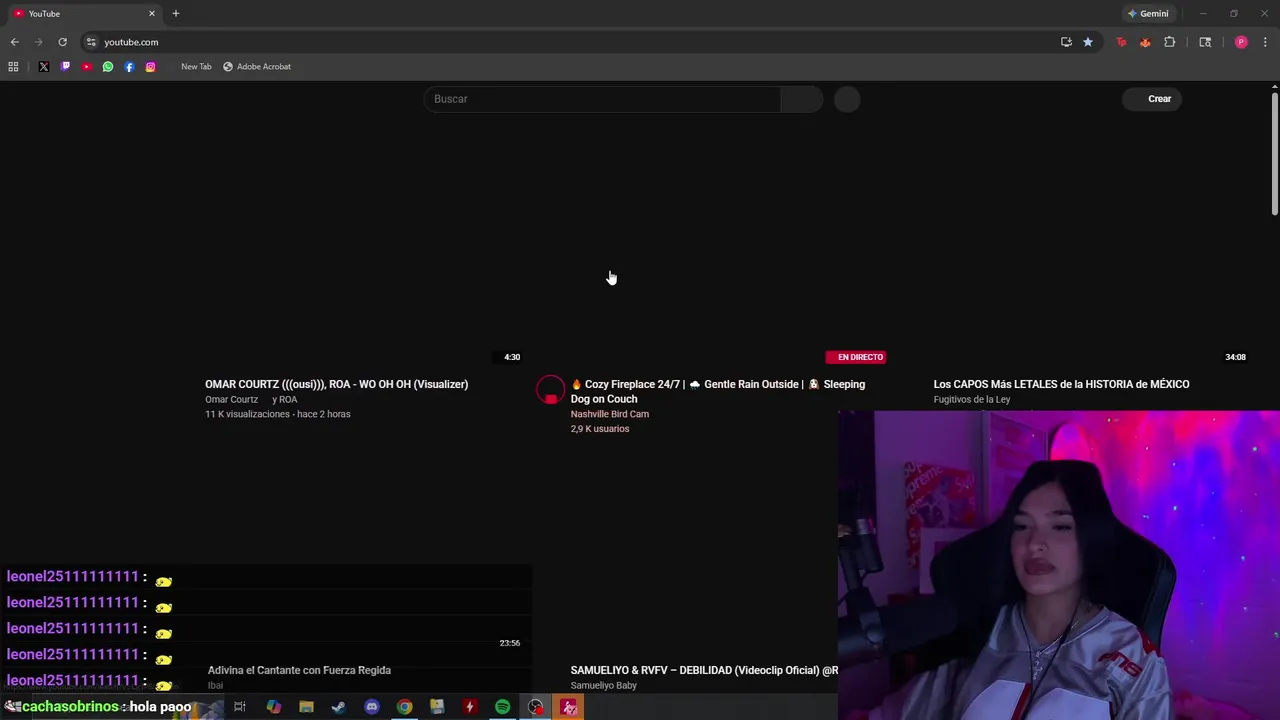Open the MetaMask fox extension
This screenshot has width=1280, height=720.
pos(1145,42)
